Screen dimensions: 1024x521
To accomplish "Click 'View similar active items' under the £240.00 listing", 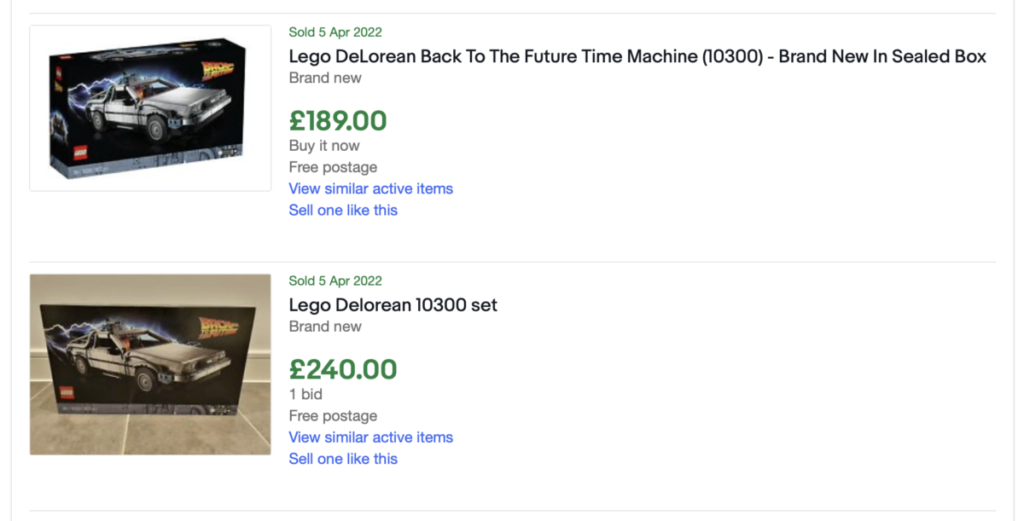I will coord(371,437).
